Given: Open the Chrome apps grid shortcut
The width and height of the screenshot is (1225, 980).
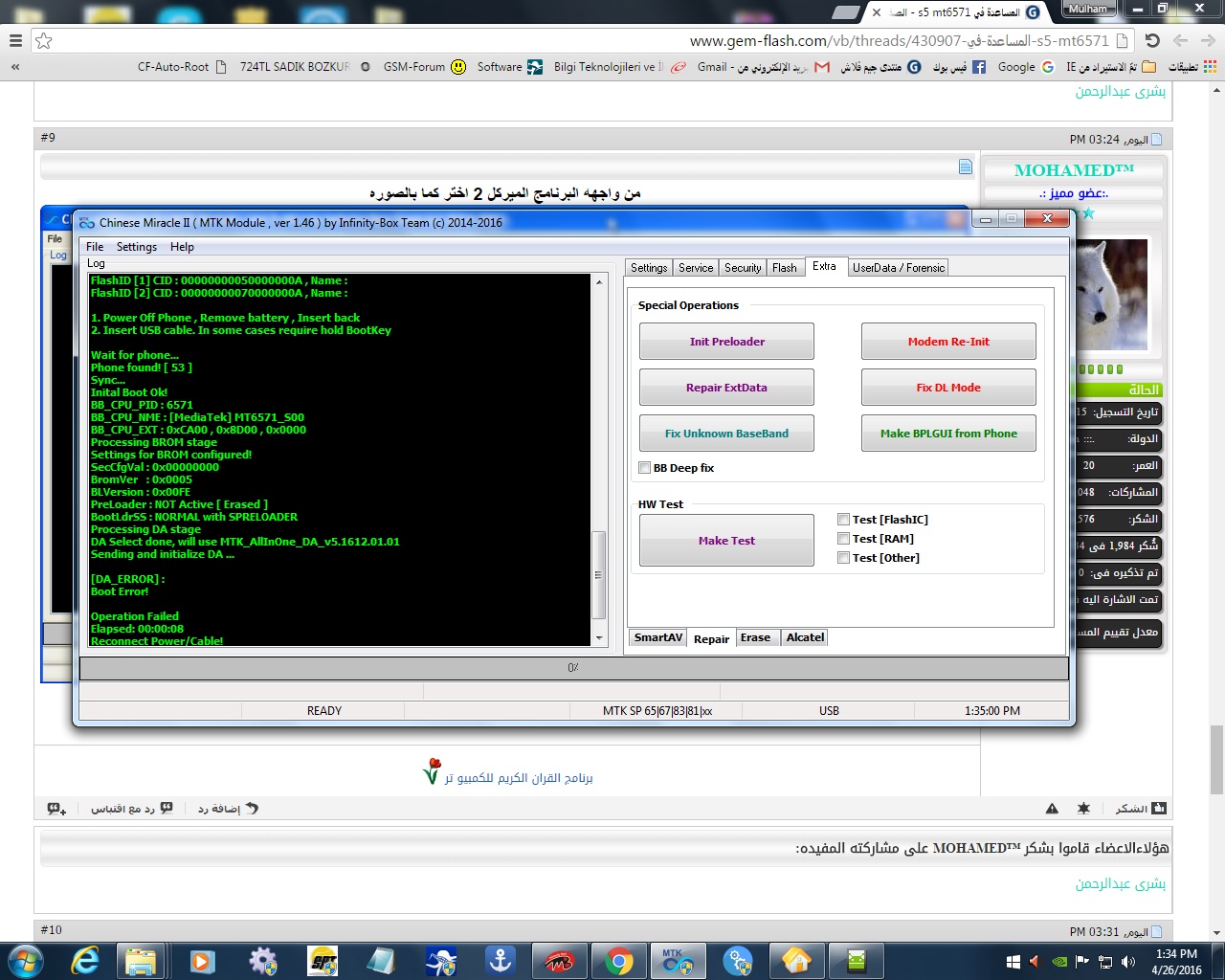Looking at the screenshot, I should pyautogui.click(x=1211, y=67).
